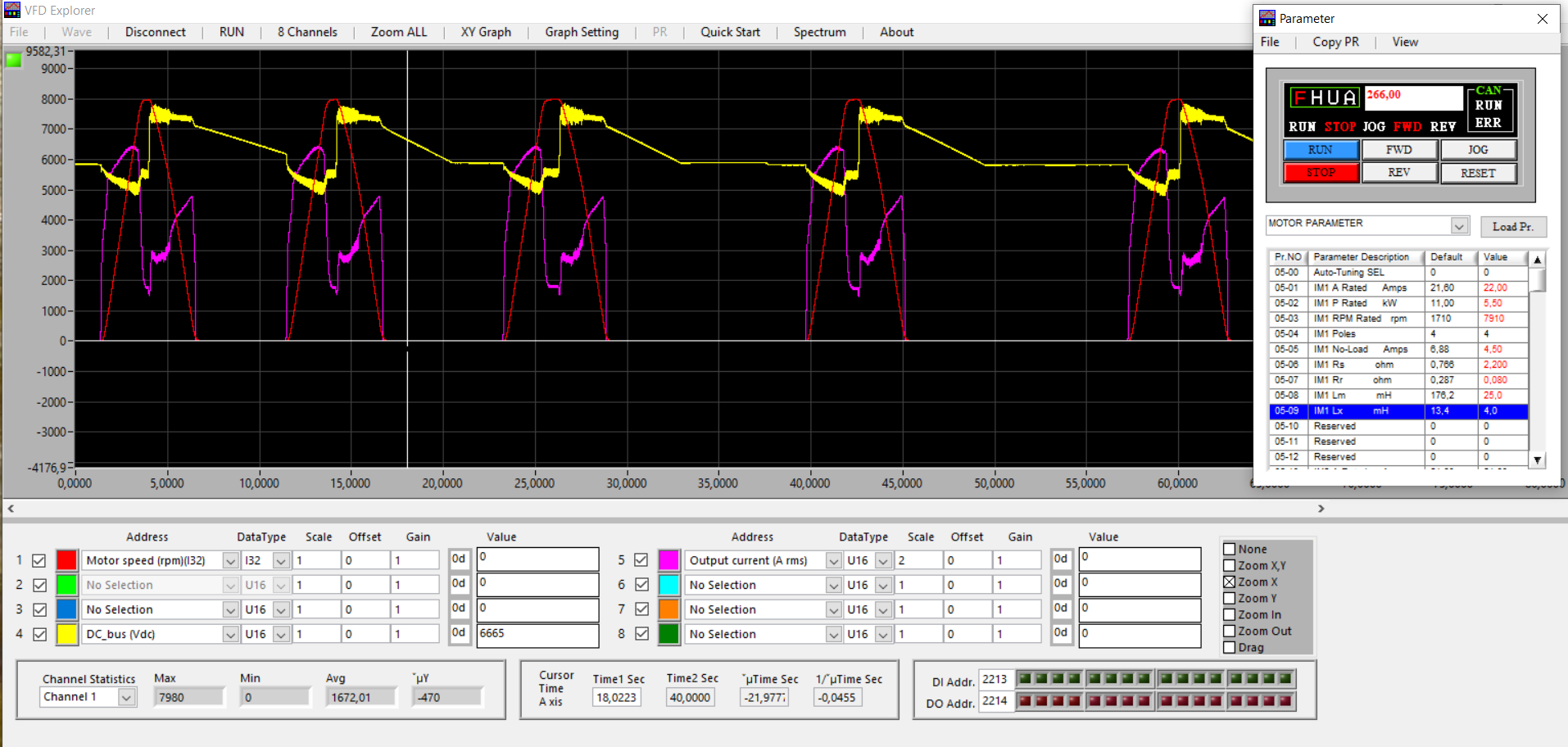Click the JOG control button

pyautogui.click(x=1477, y=150)
